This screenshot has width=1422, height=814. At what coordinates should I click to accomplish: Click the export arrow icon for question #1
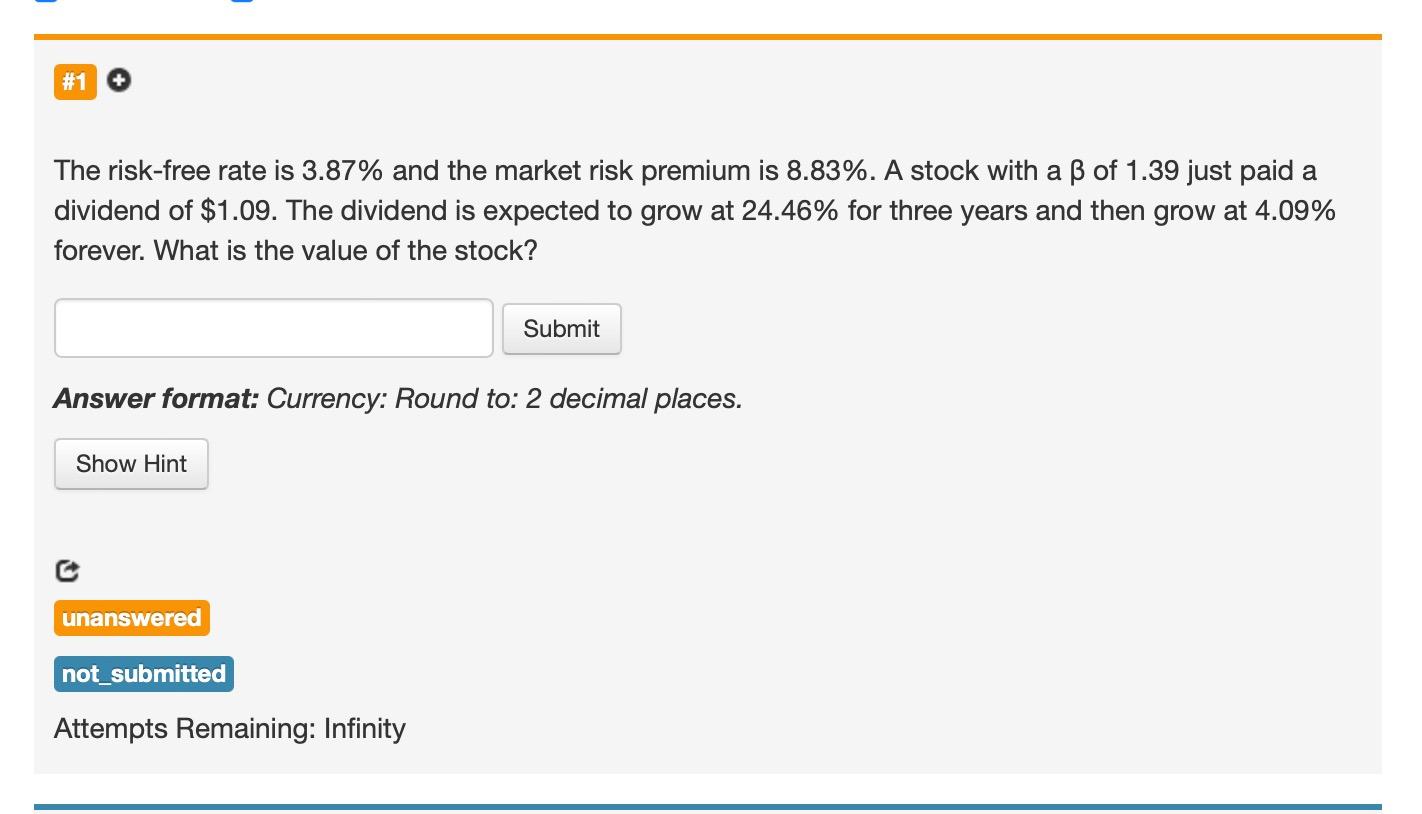click(x=67, y=570)
